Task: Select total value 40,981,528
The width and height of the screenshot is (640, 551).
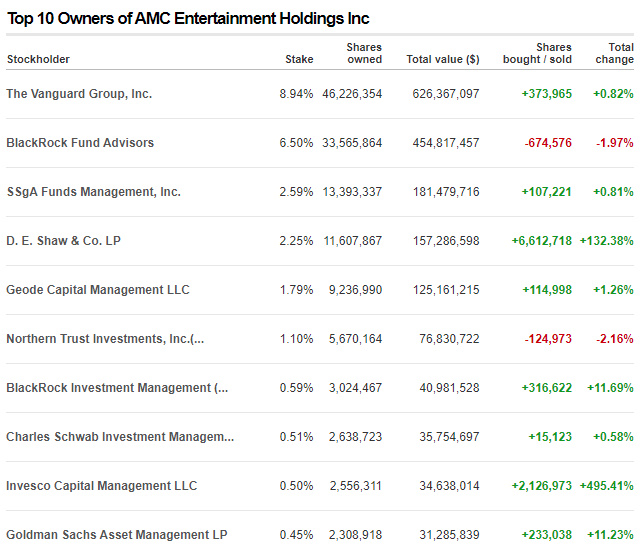Action: point(449,388)
